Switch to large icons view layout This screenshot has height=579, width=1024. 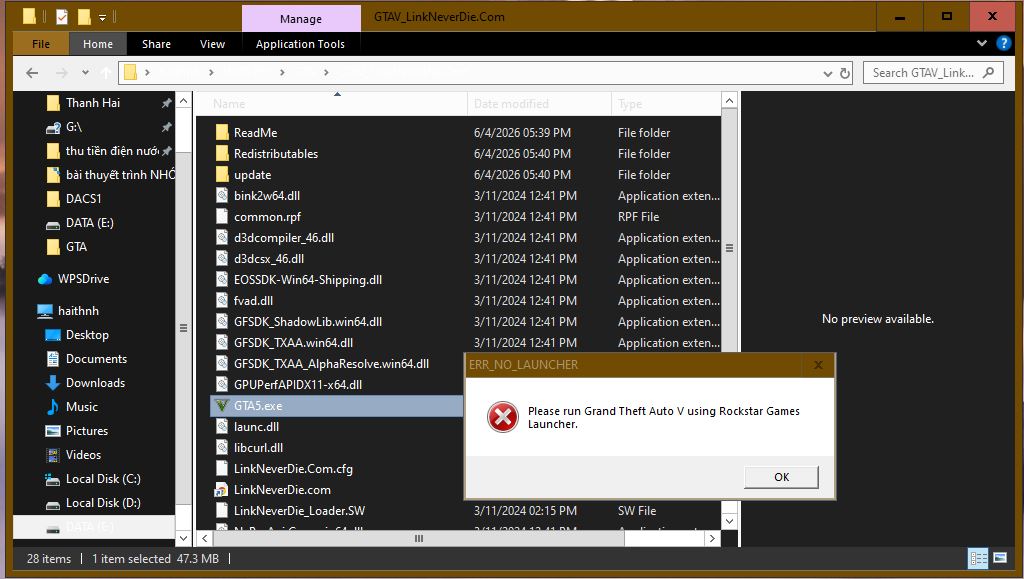1000,558
